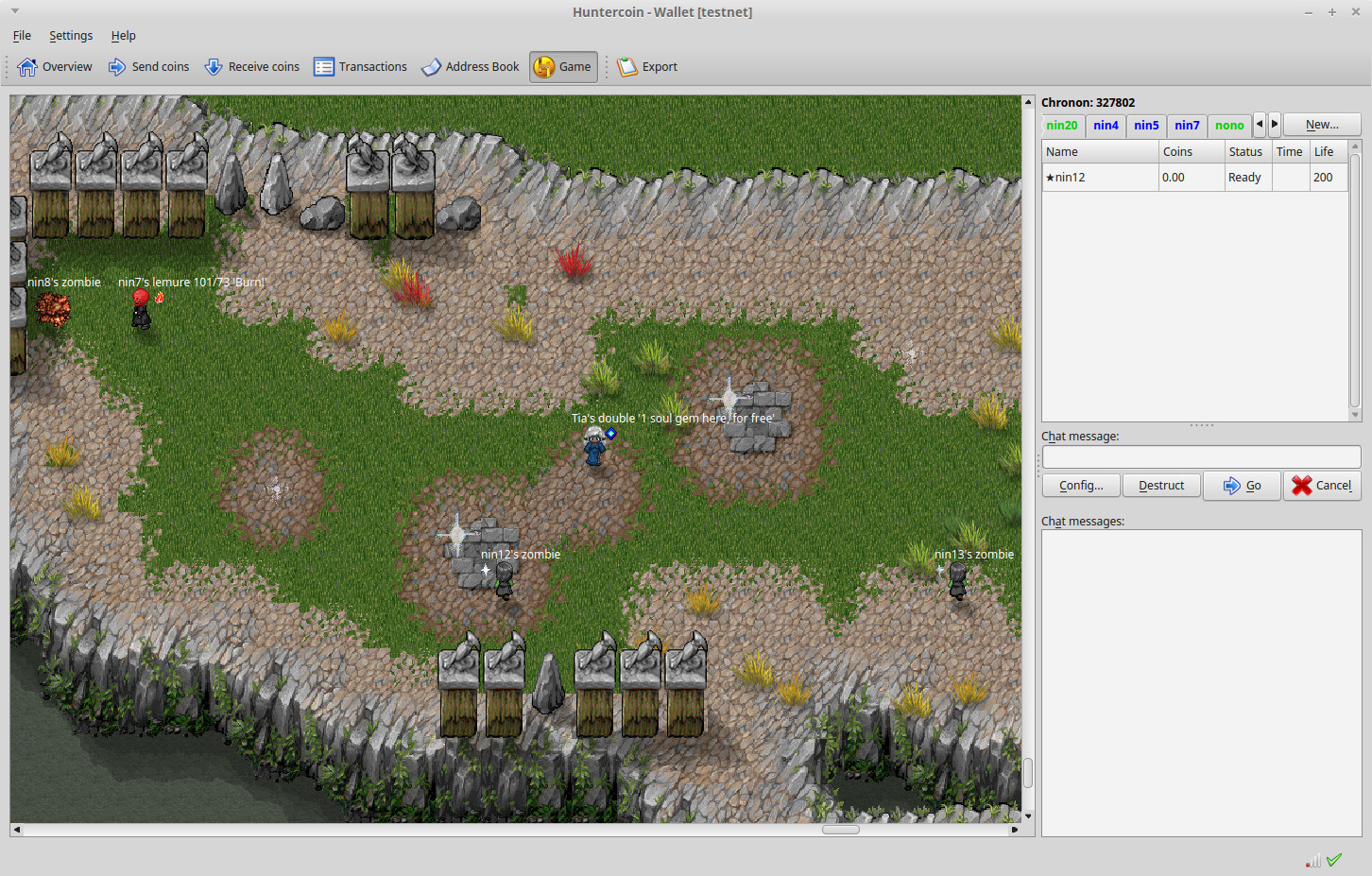The width and height of the screenshot is (1372, 876).
Task: Click the Export toolbar button
Action: (x=647, y=67)
